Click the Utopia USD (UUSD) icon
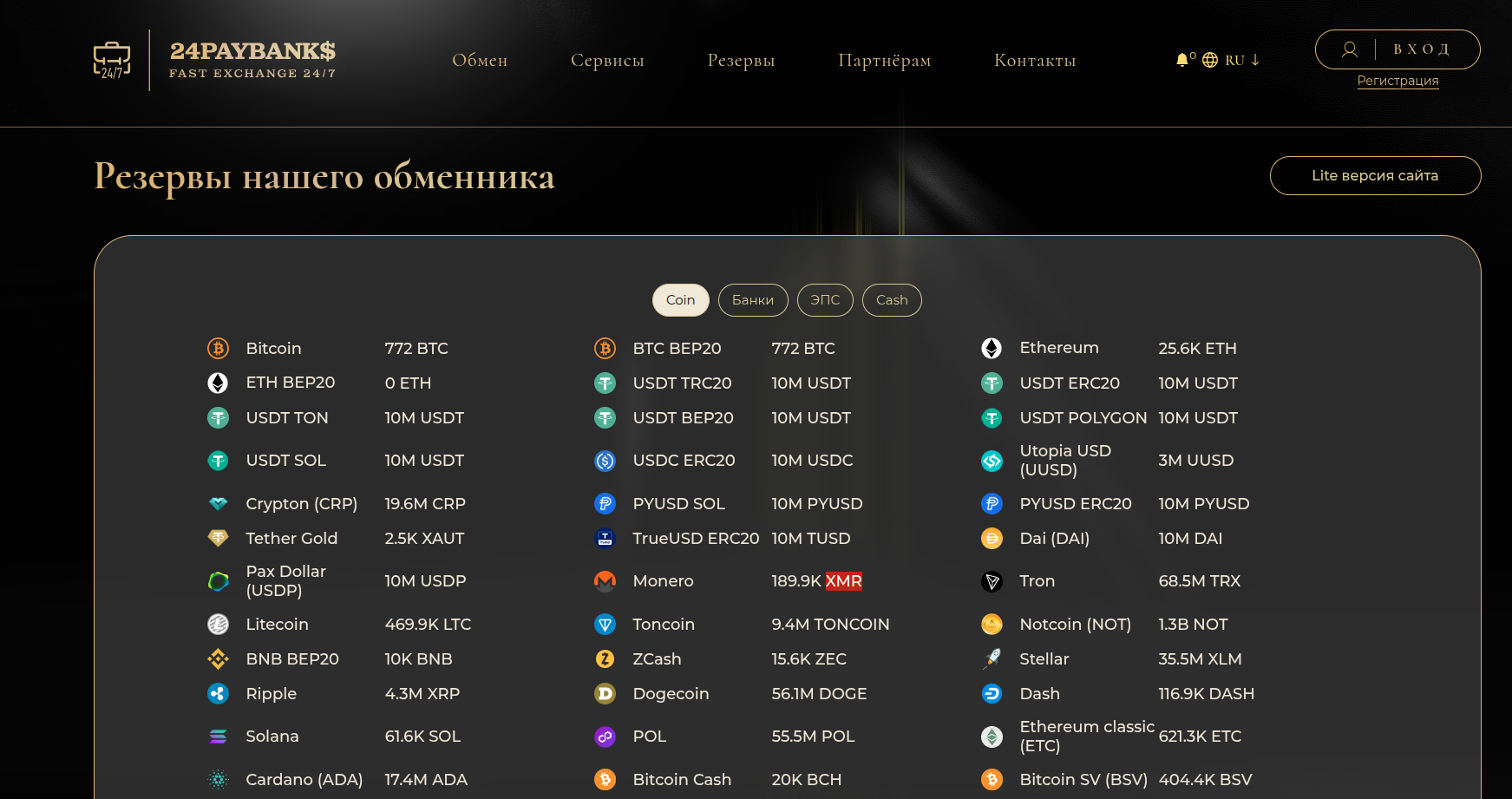The image size is (1512, 799). (992, 461)
